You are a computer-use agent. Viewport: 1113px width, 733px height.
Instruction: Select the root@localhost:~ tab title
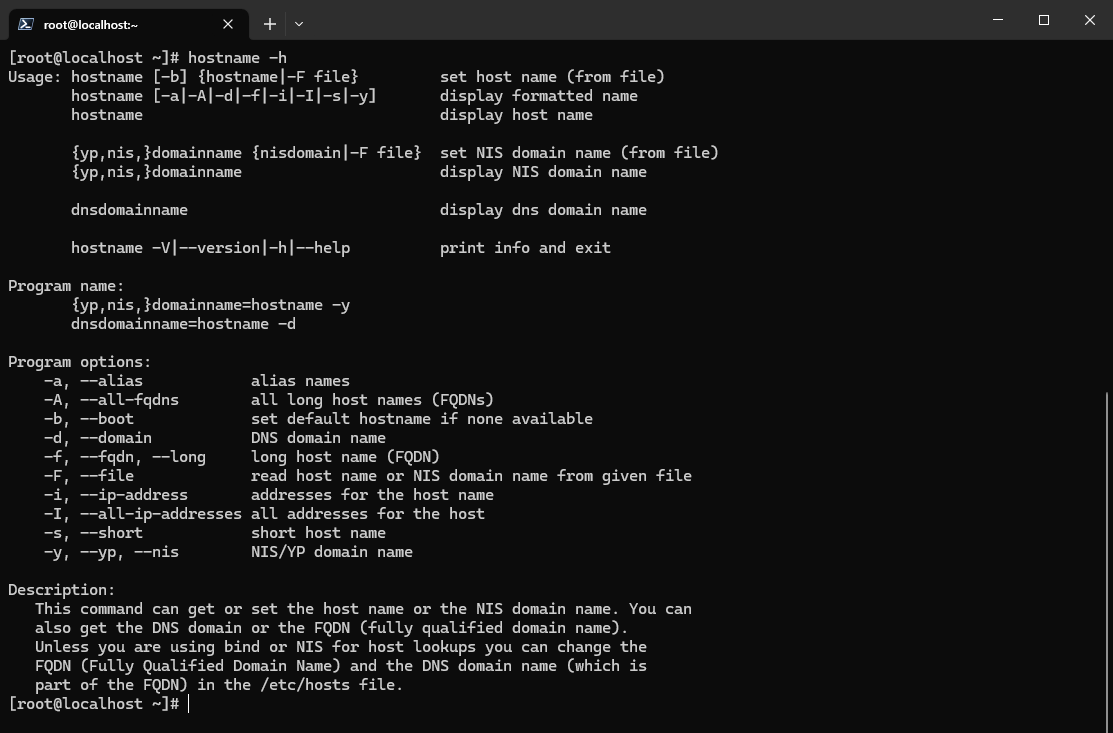coord(91,24)
